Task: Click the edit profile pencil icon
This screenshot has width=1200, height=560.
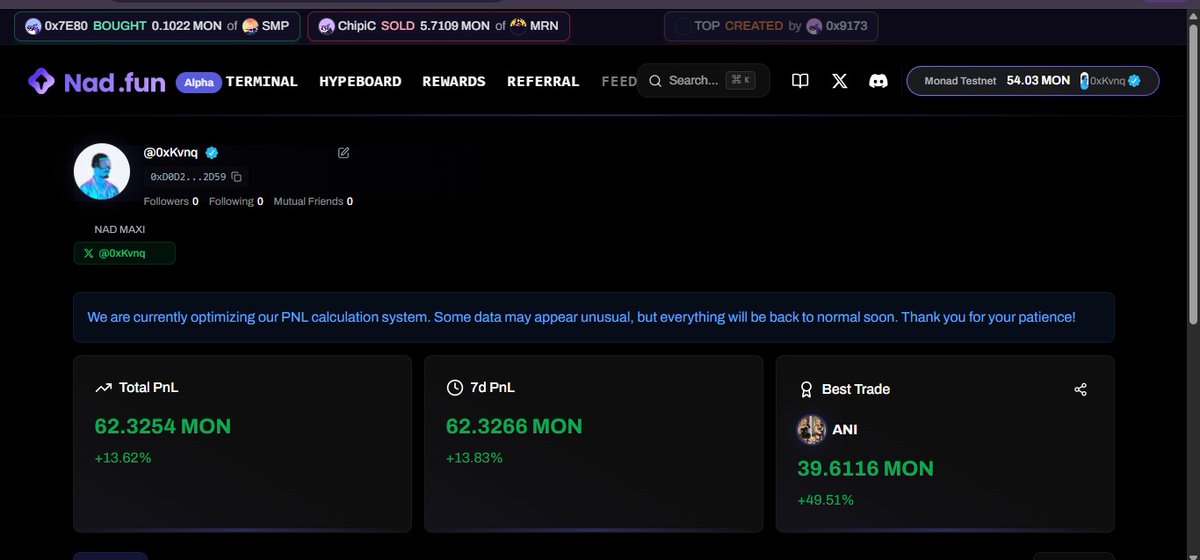Action: tap(344, 153)
